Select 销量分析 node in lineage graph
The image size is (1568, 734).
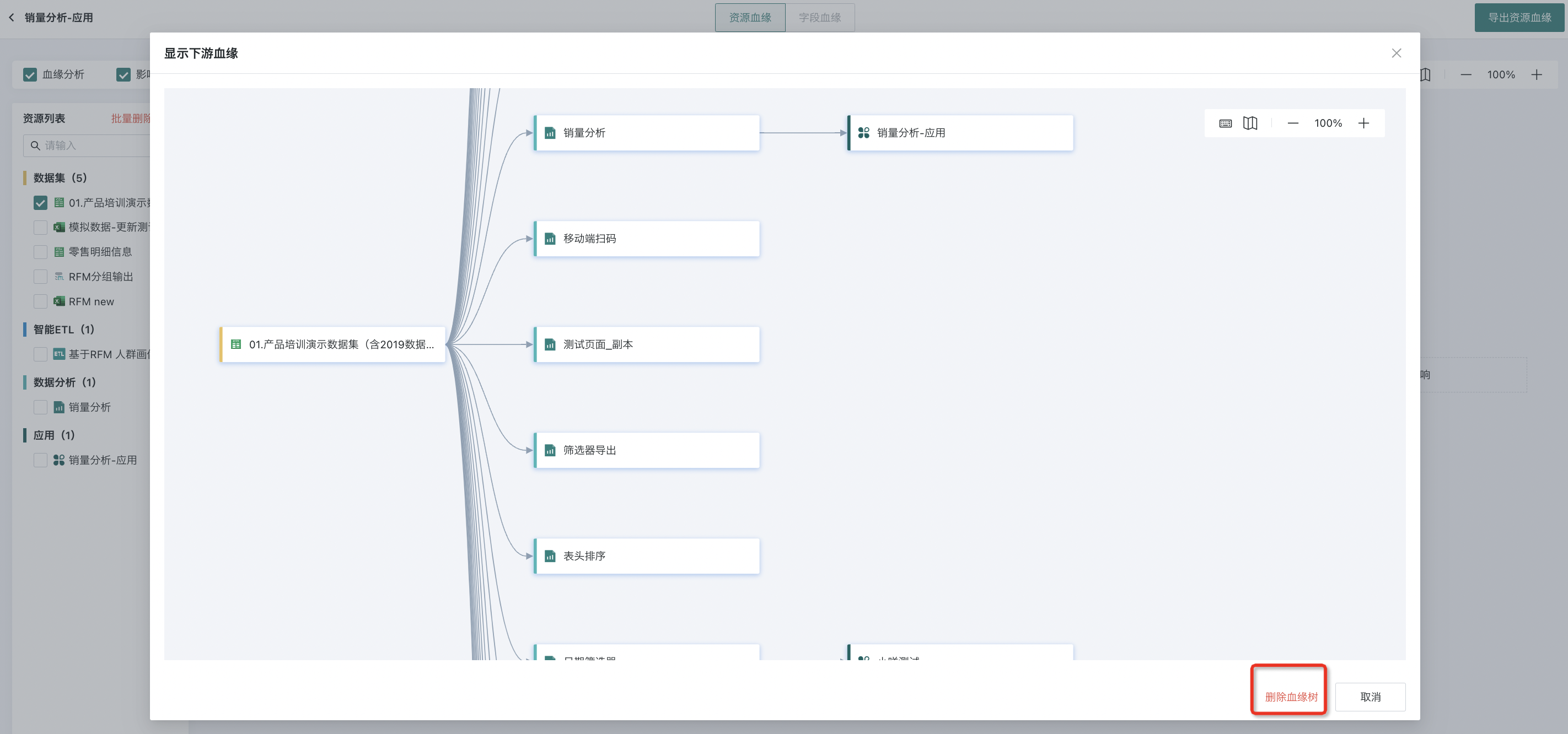[646, 133]
